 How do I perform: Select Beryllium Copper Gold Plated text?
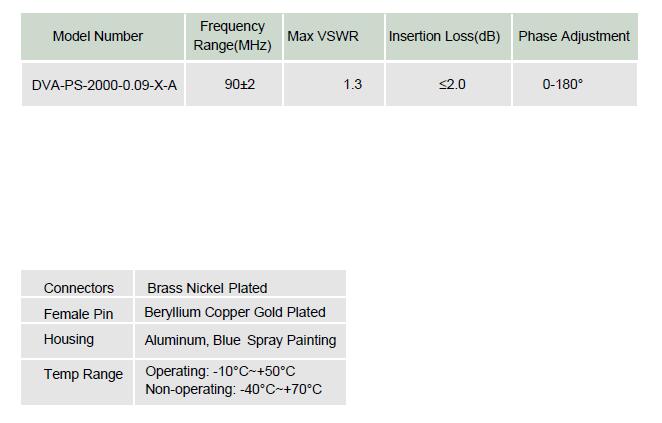pyautogui.click(x=235, y=312)
